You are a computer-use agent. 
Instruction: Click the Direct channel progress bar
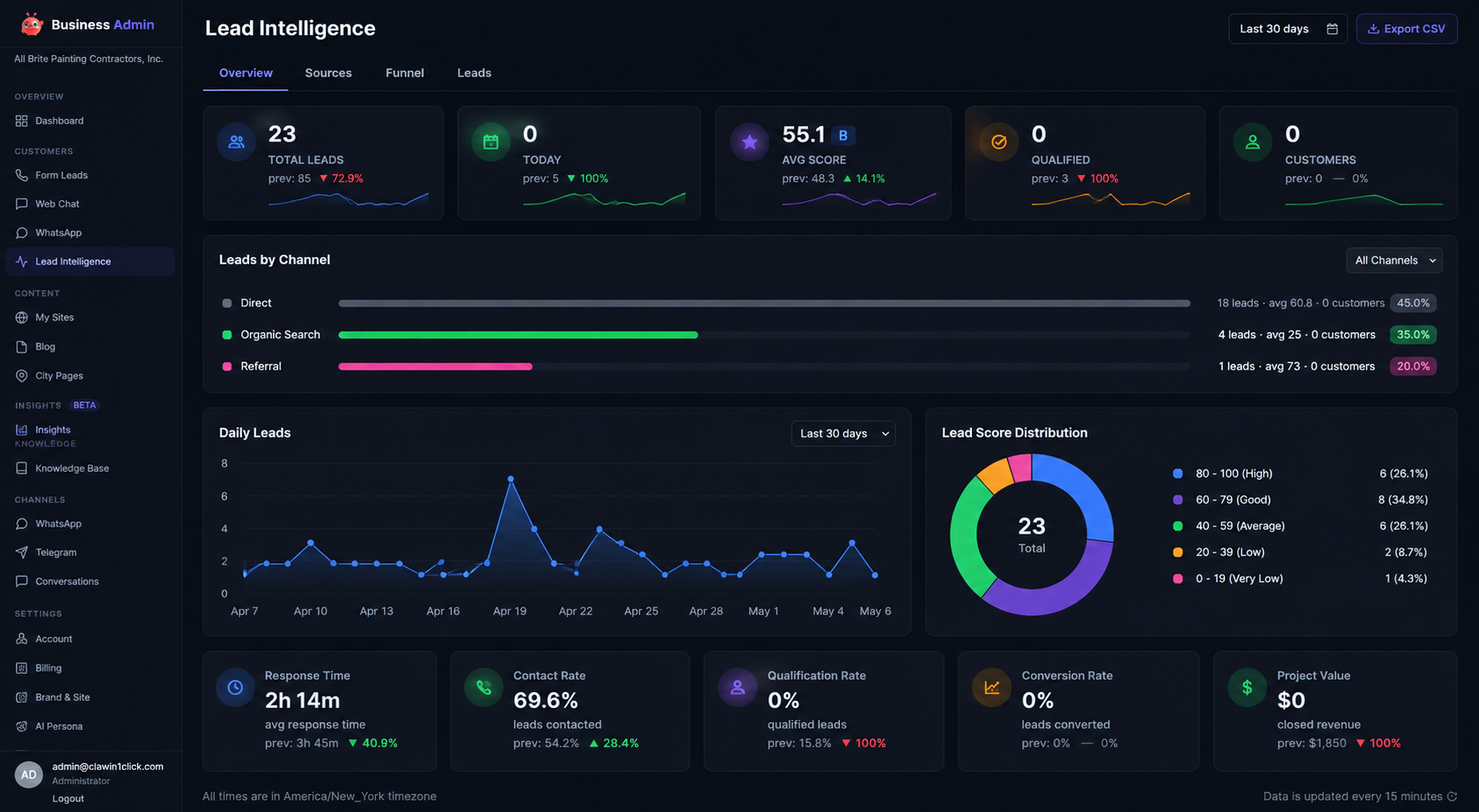(x=764, y=303)
